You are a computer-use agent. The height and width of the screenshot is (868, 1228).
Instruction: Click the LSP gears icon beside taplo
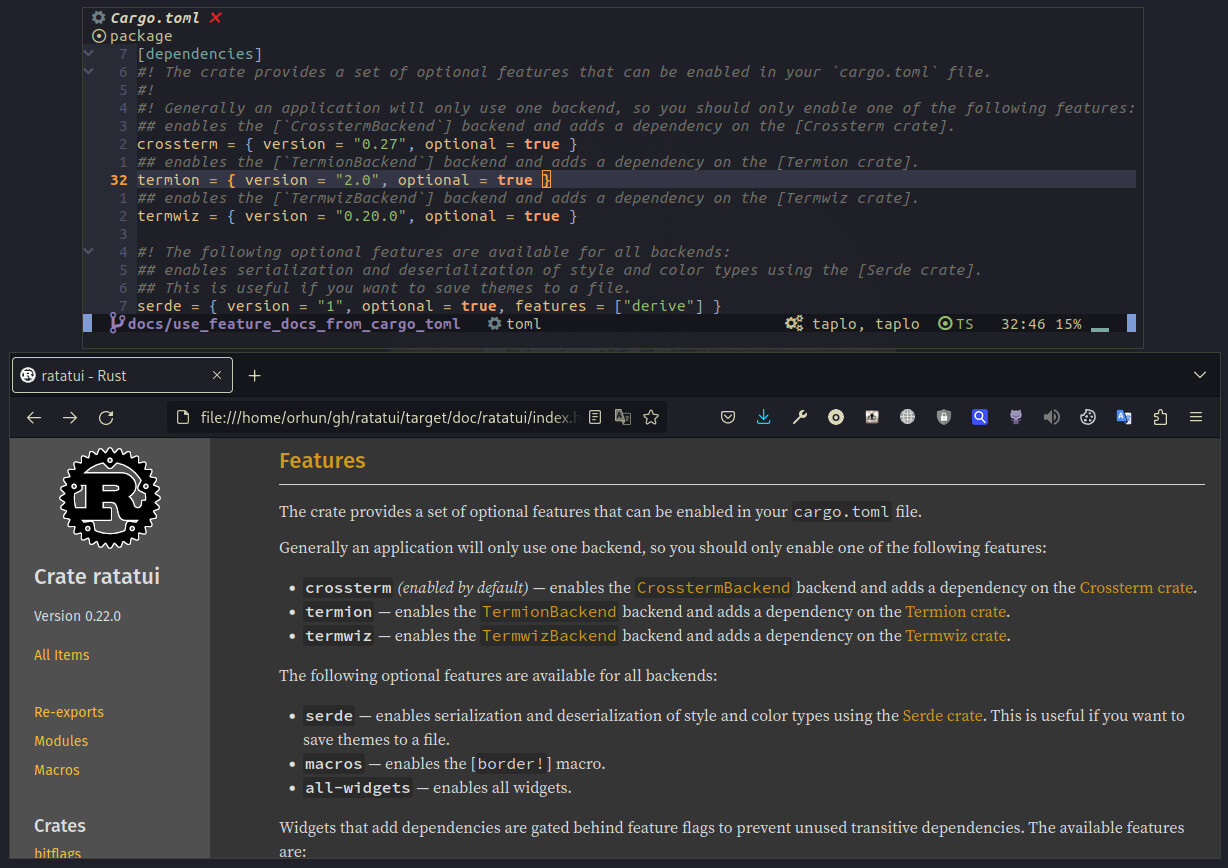[x=794, y=324]
